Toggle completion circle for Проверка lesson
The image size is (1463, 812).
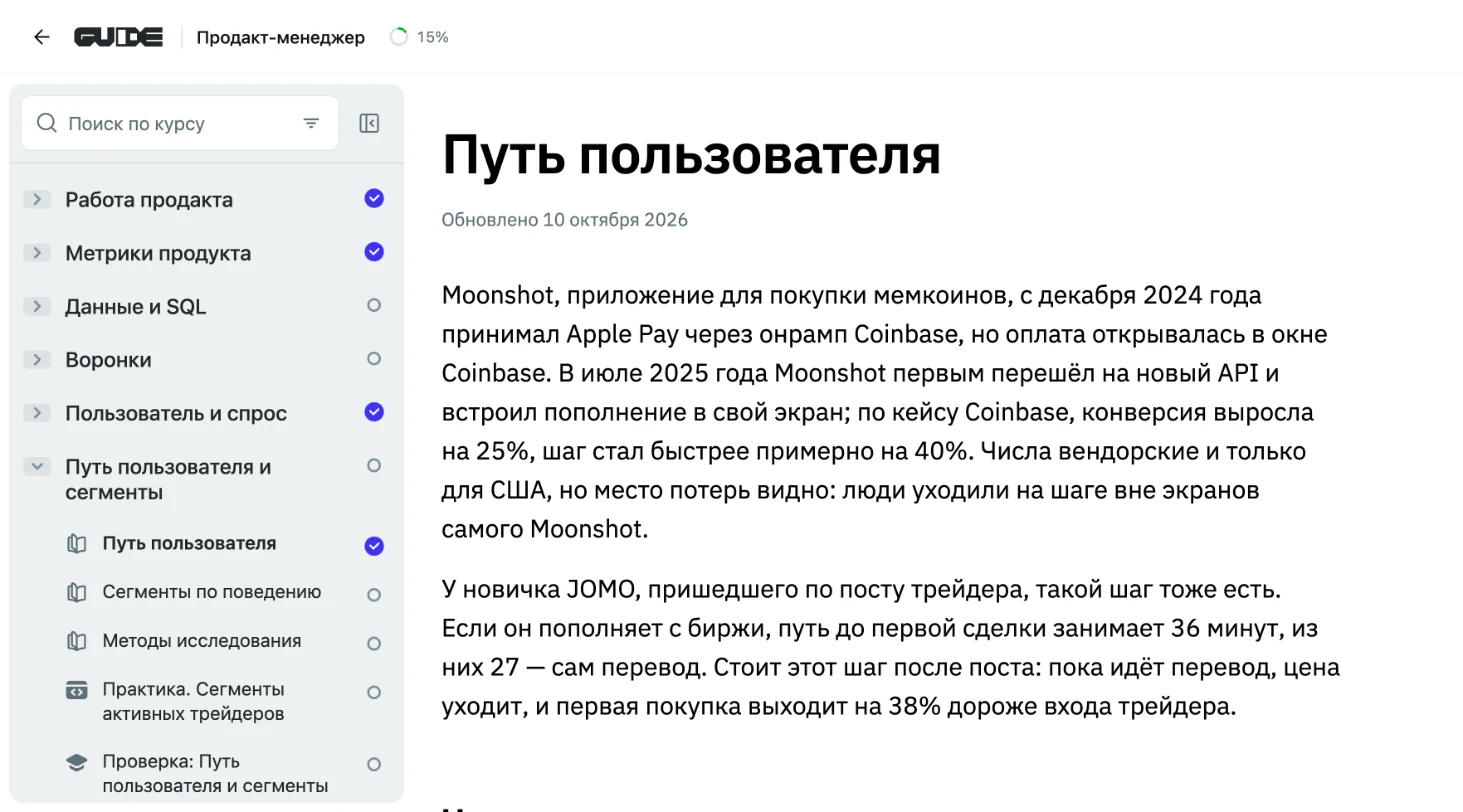click(374, 764)
